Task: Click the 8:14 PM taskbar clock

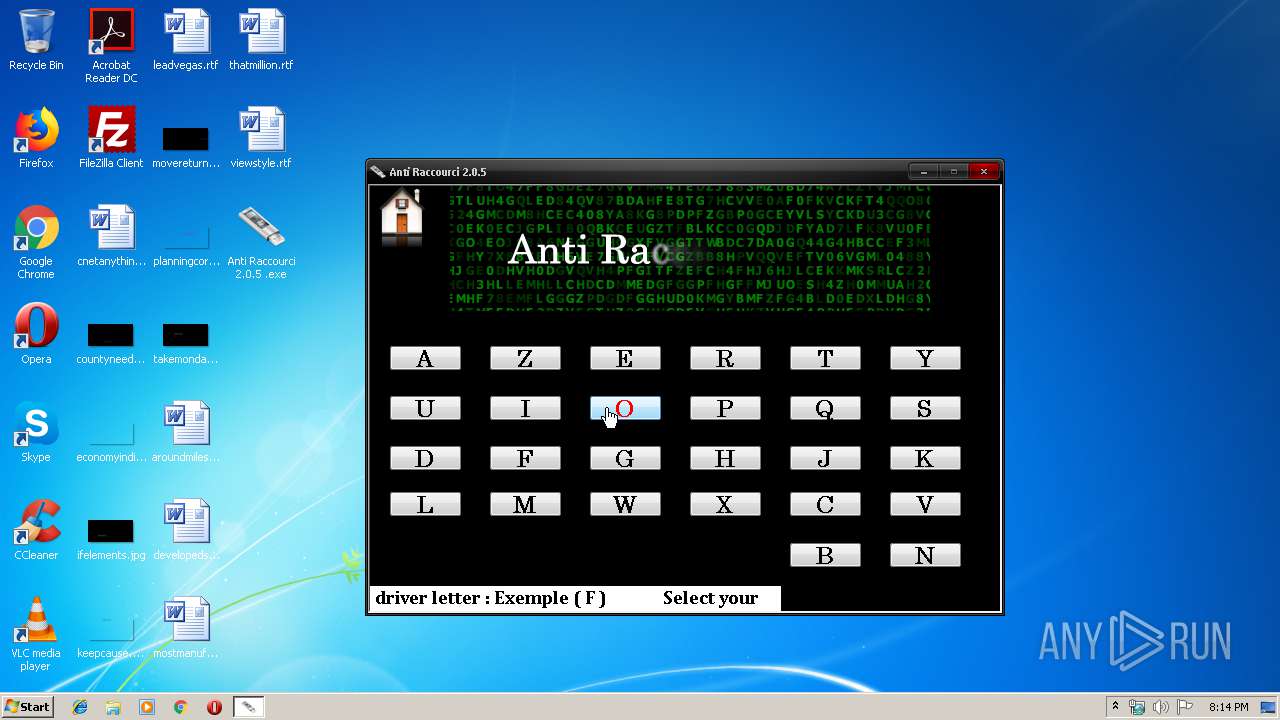Action: [x=1228, y=707]
